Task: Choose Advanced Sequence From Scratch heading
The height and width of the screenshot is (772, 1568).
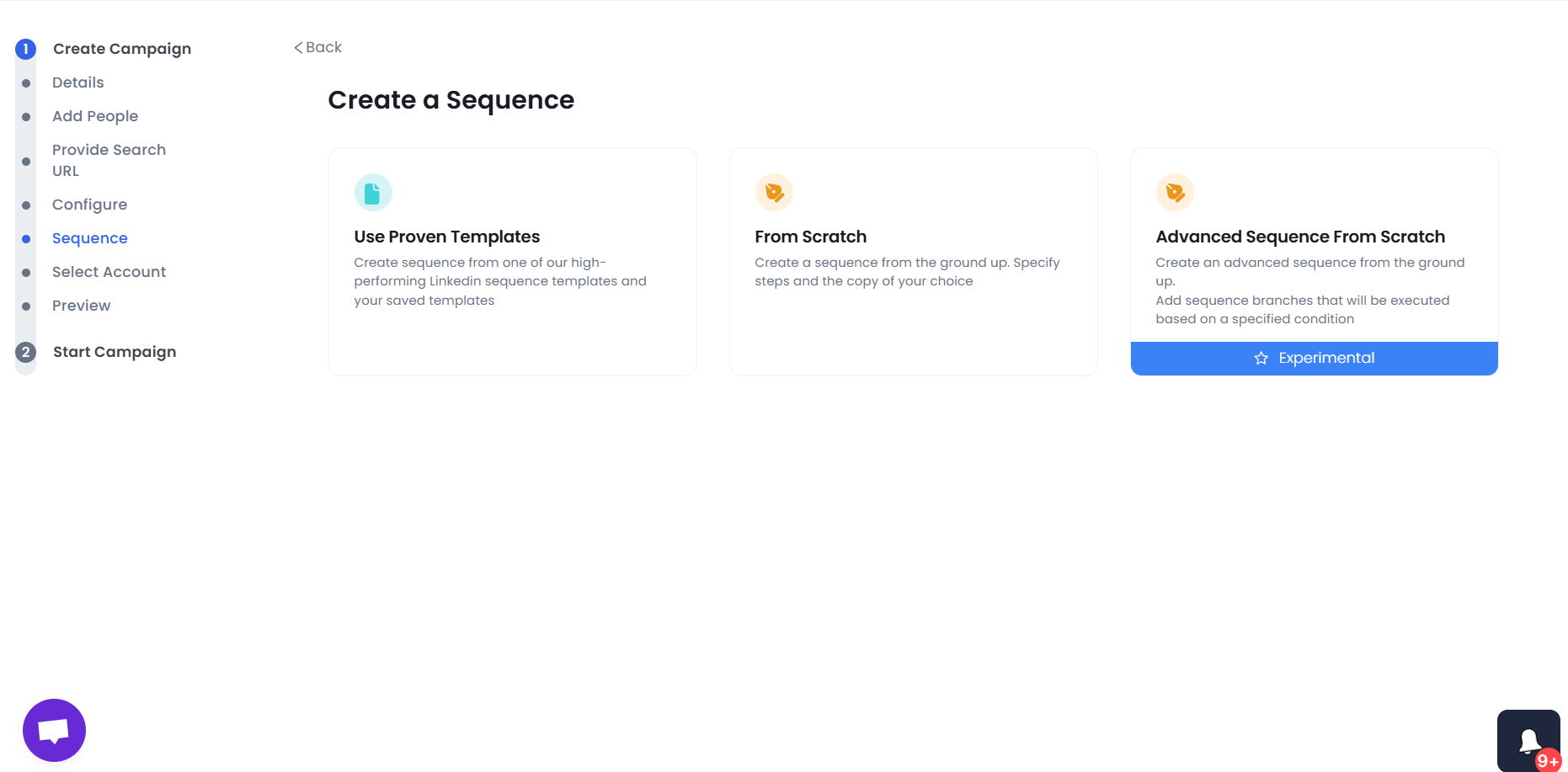Action: pos(1300,237)
